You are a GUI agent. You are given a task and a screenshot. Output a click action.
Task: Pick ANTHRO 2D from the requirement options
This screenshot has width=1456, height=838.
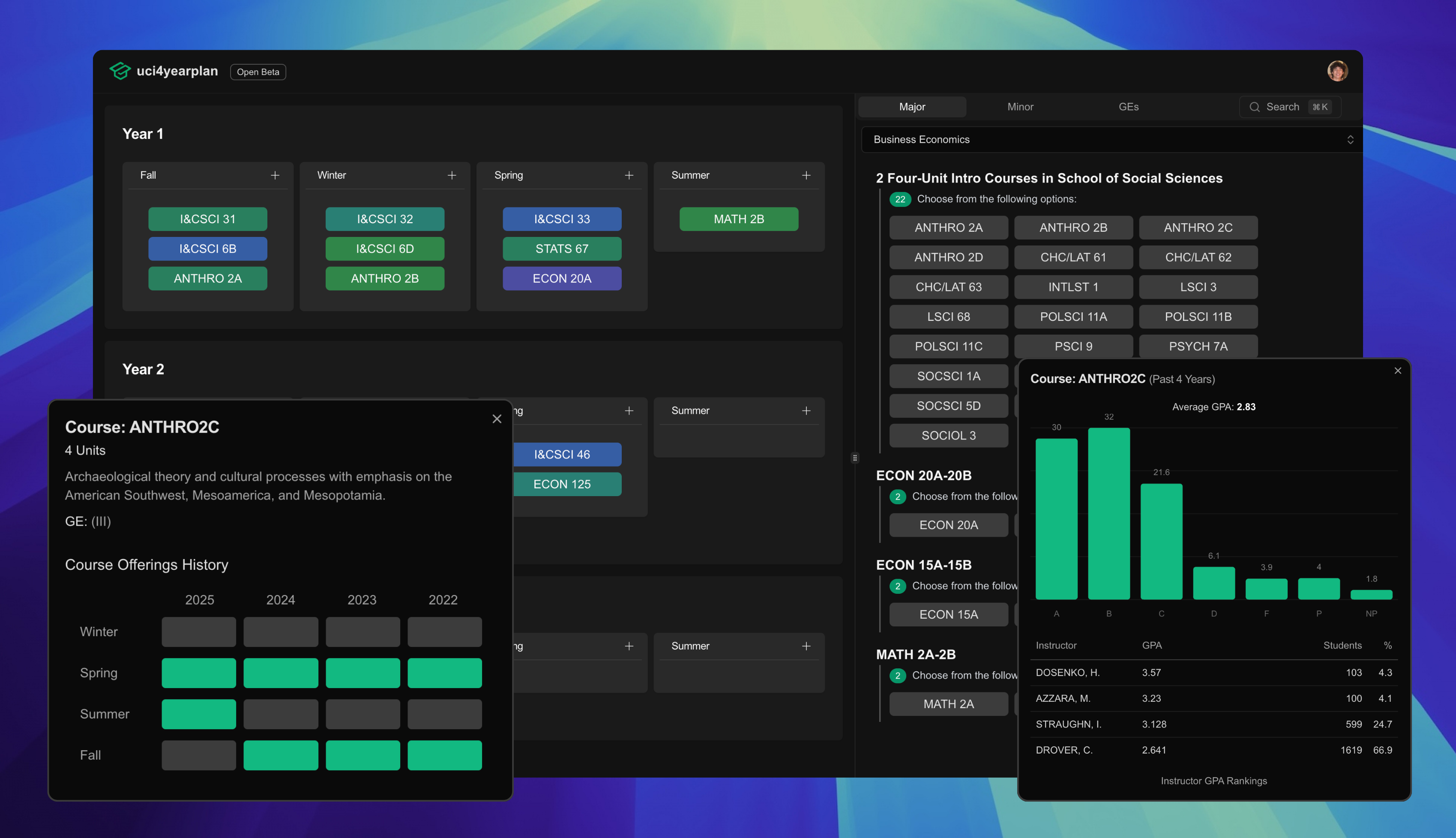948,257
